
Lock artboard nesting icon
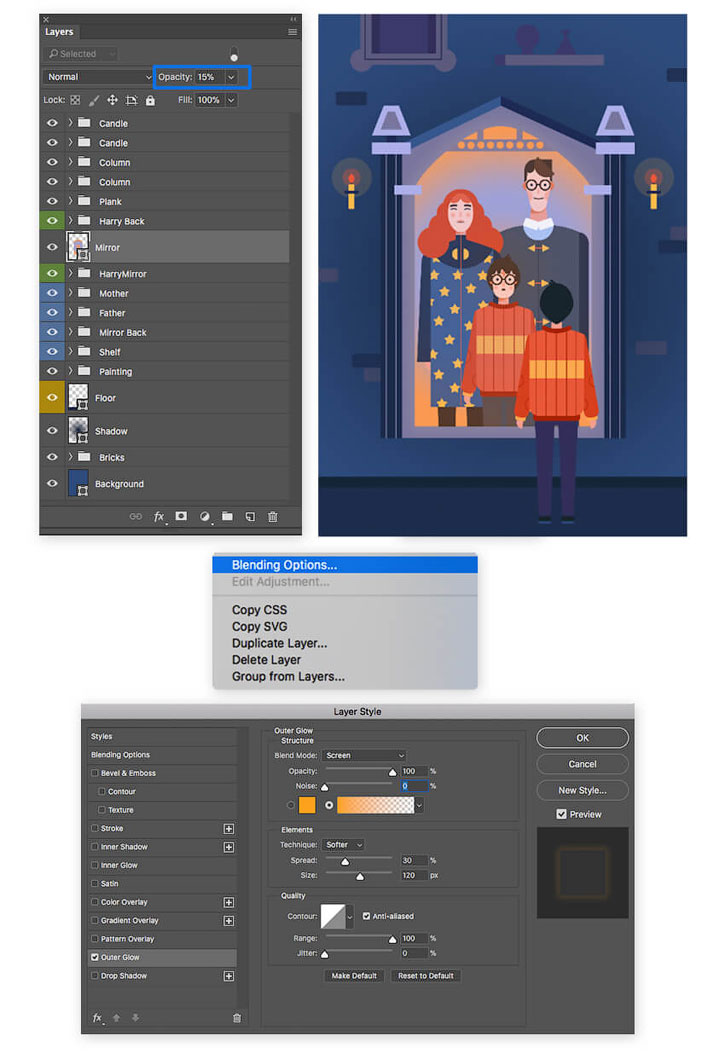(132, 100)
